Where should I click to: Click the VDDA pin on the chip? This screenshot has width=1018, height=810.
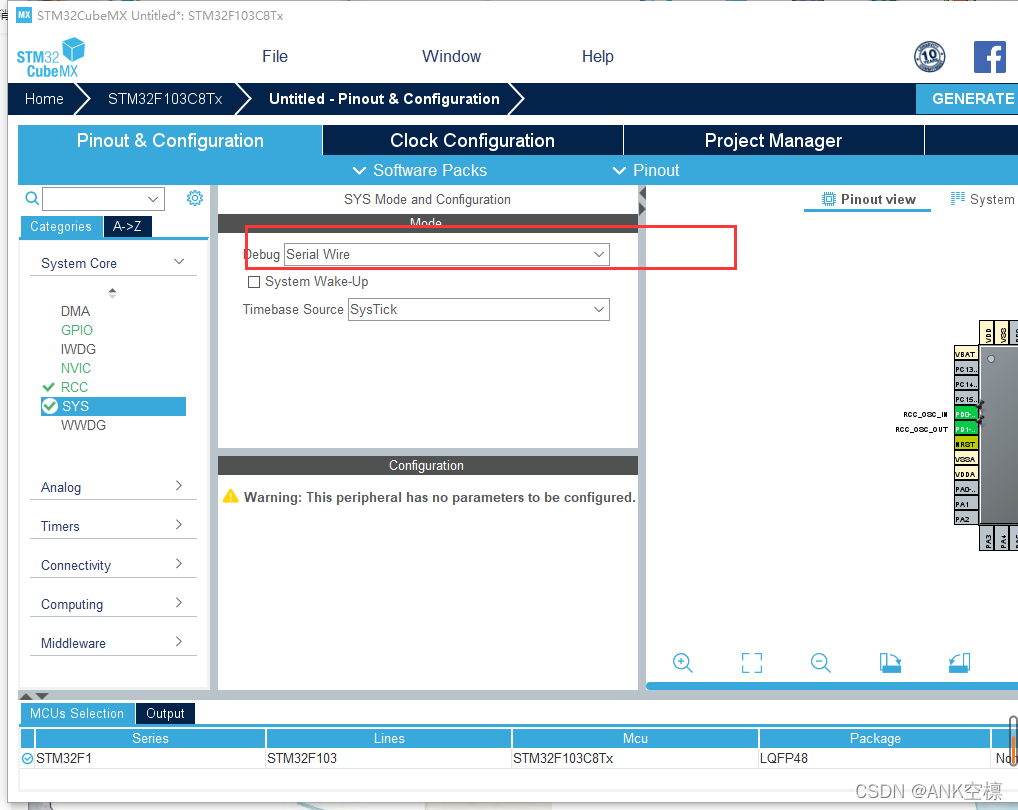click(x=965, y=474)
